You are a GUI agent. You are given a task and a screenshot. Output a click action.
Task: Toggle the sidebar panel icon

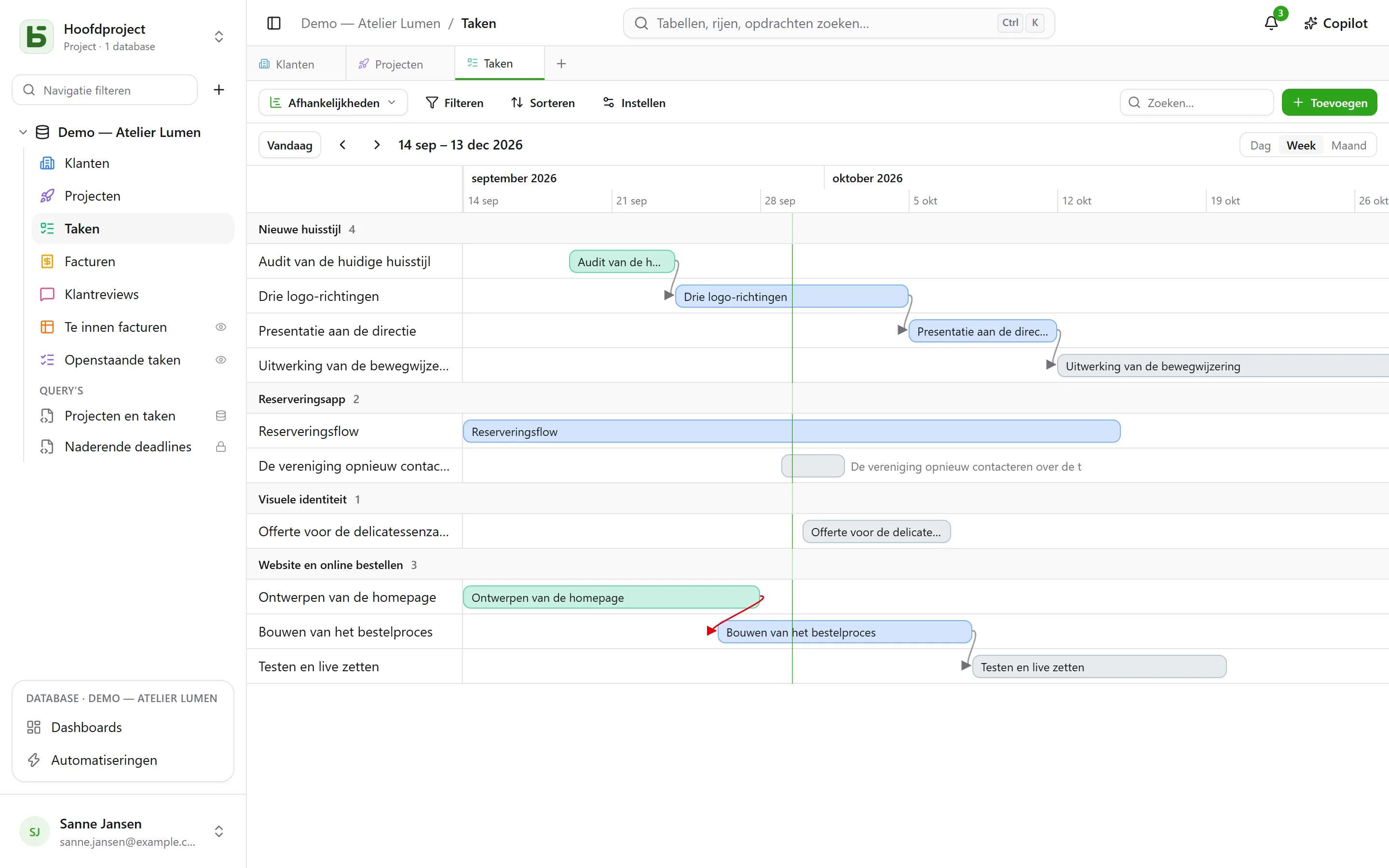click(x=274, y=23)
